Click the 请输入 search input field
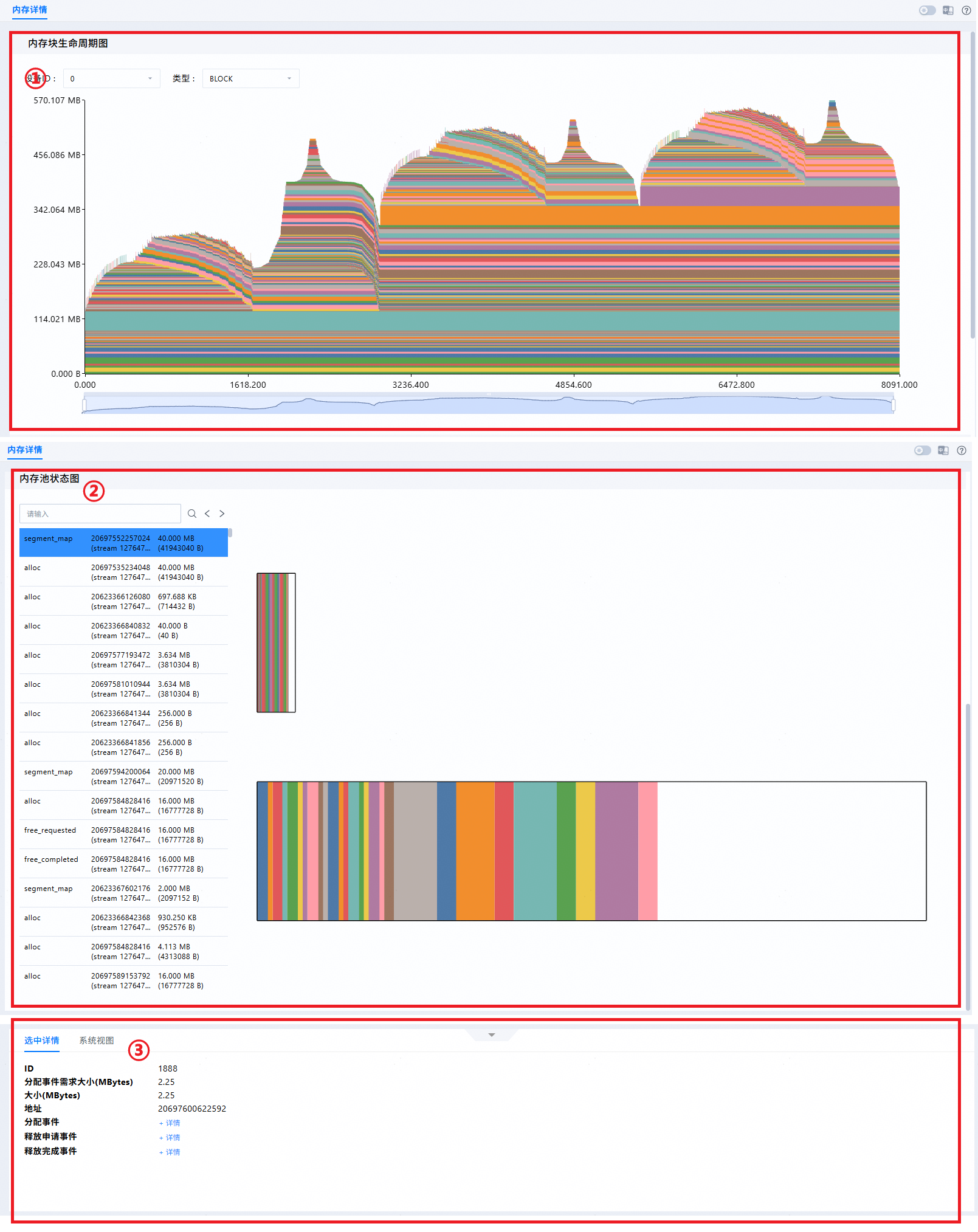978x1232 pixels. (x=100, y=514)
